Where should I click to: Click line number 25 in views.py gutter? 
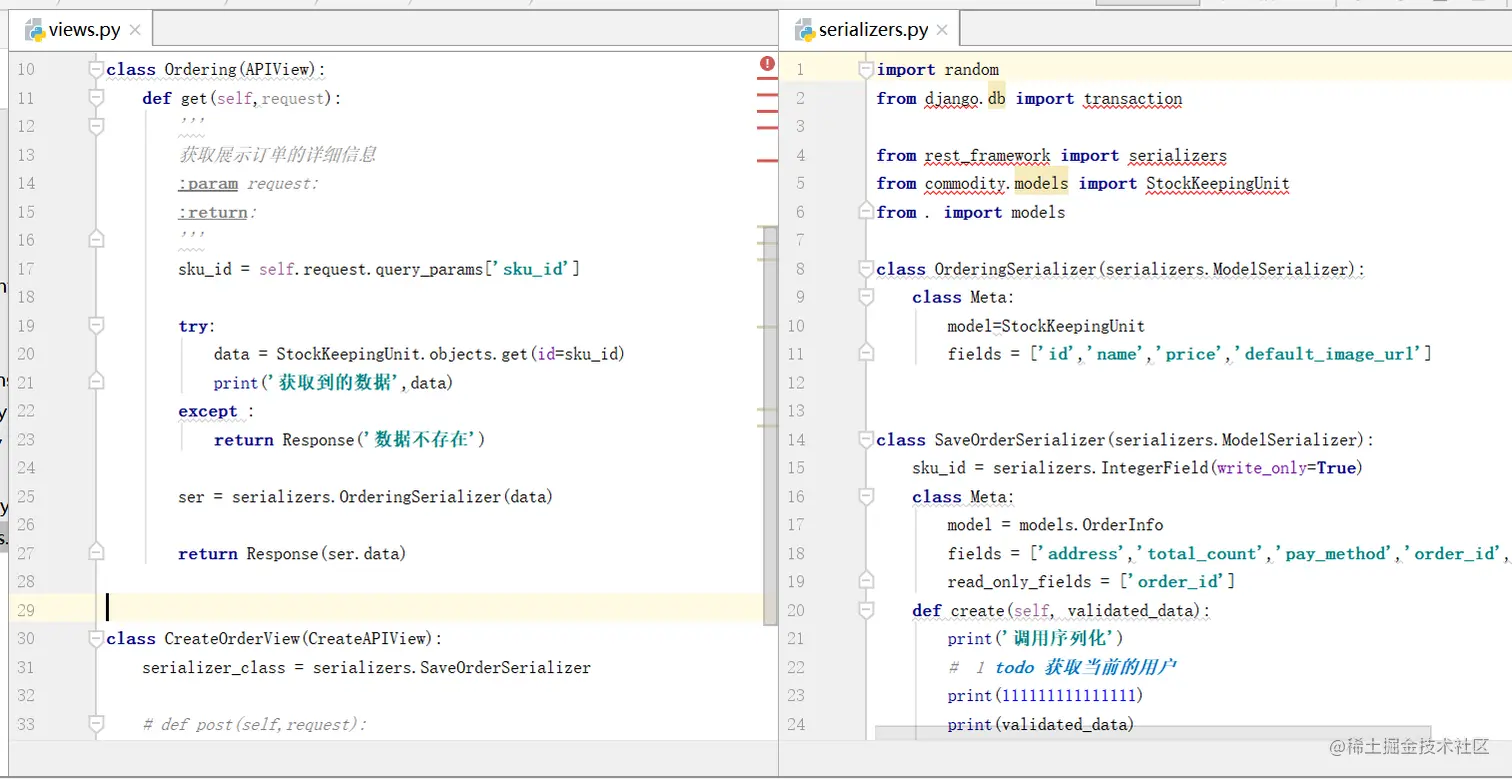click(26, 496)
